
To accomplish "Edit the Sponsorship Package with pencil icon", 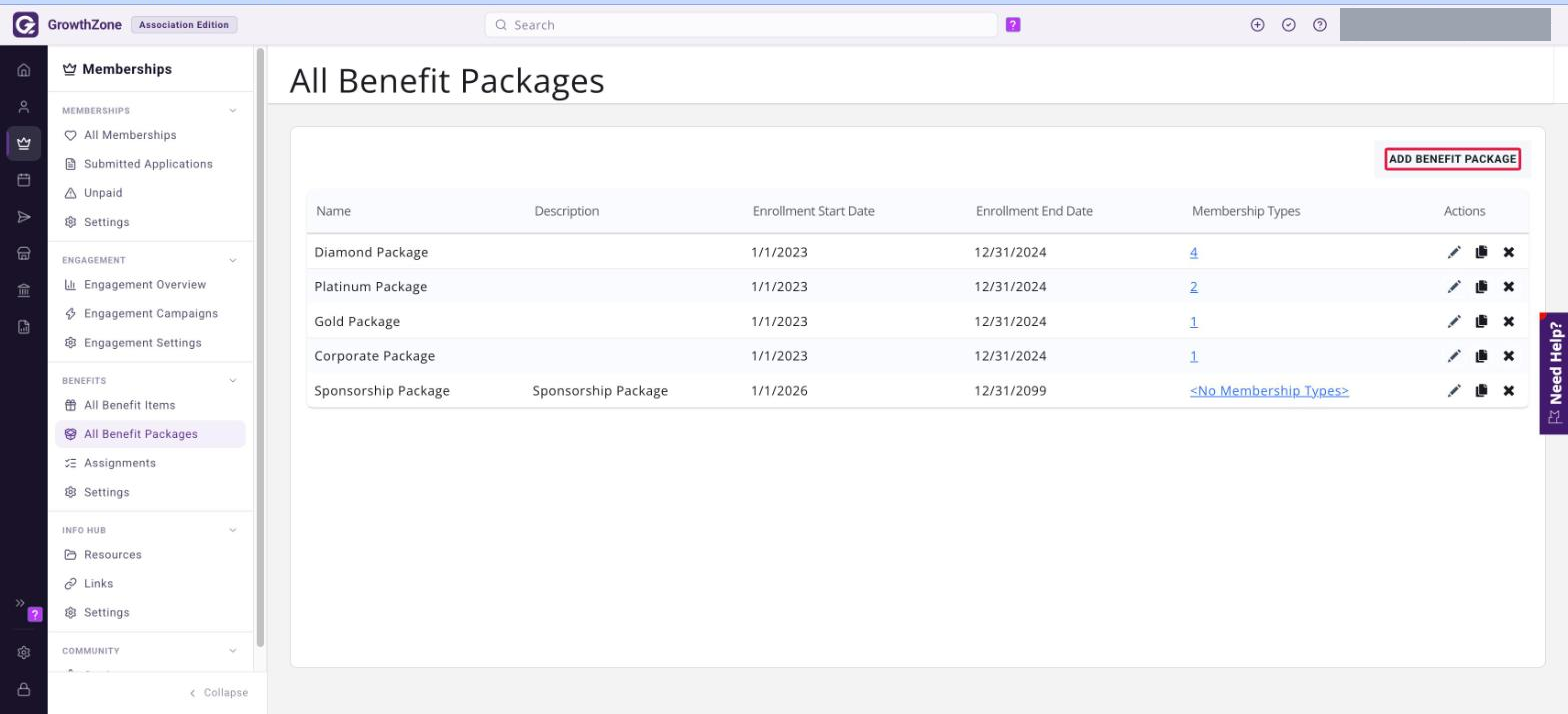I will pyautogui.click(x=1454, y=391).
